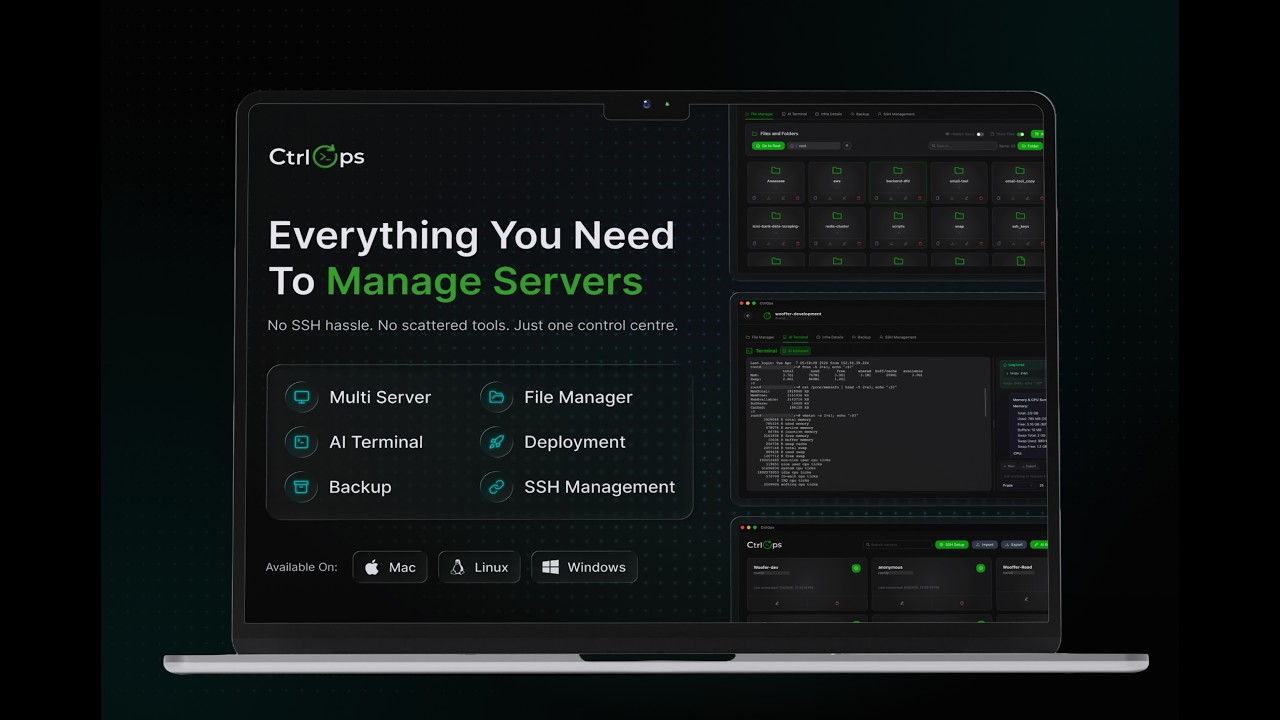Connect to anonymous server using green button
1280x720 pixels.
click(x=980, y=568)
